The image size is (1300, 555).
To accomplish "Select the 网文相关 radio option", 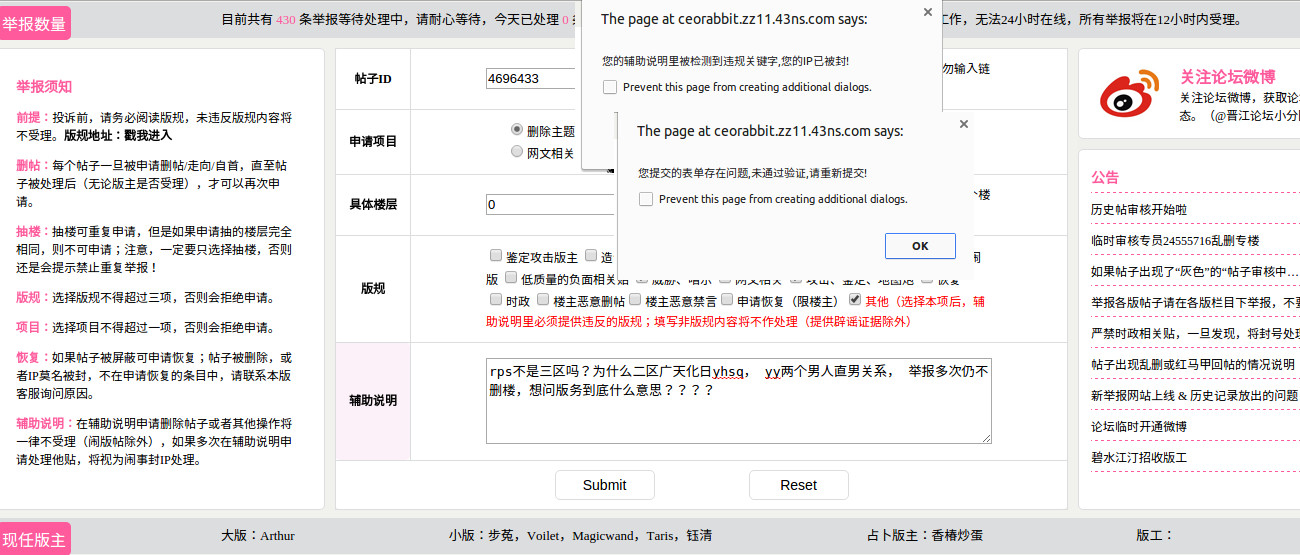I will [517, 152].
